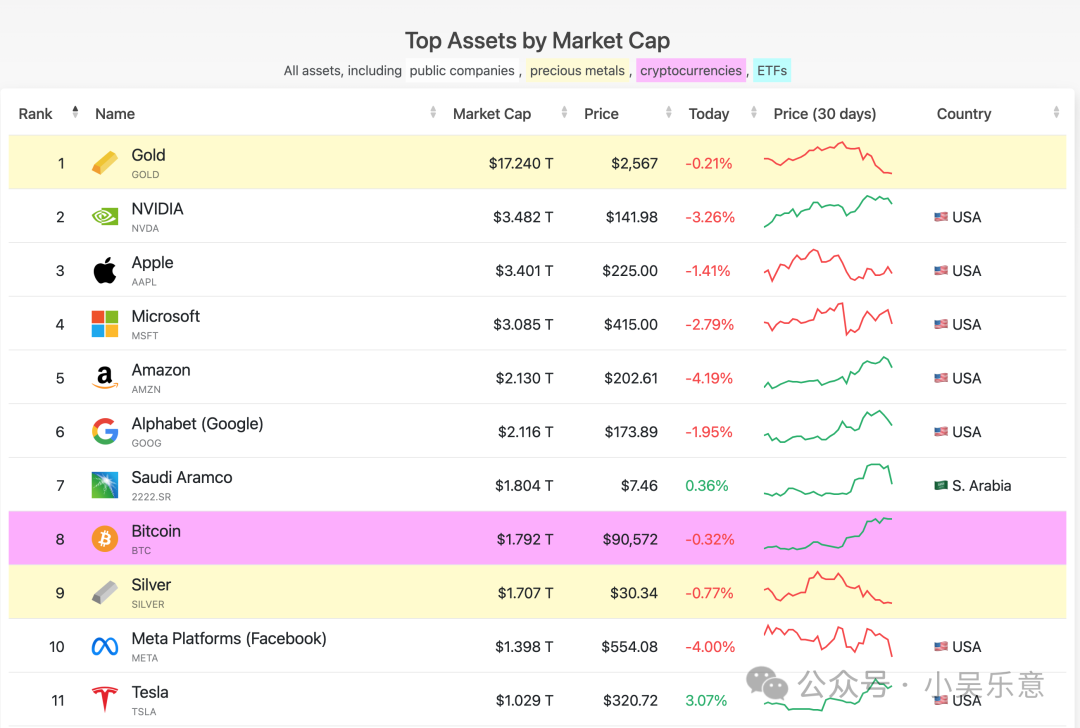The image size is (1080, 728).
Task: View Apple 30-day price chart
Action: click(828, 265)
